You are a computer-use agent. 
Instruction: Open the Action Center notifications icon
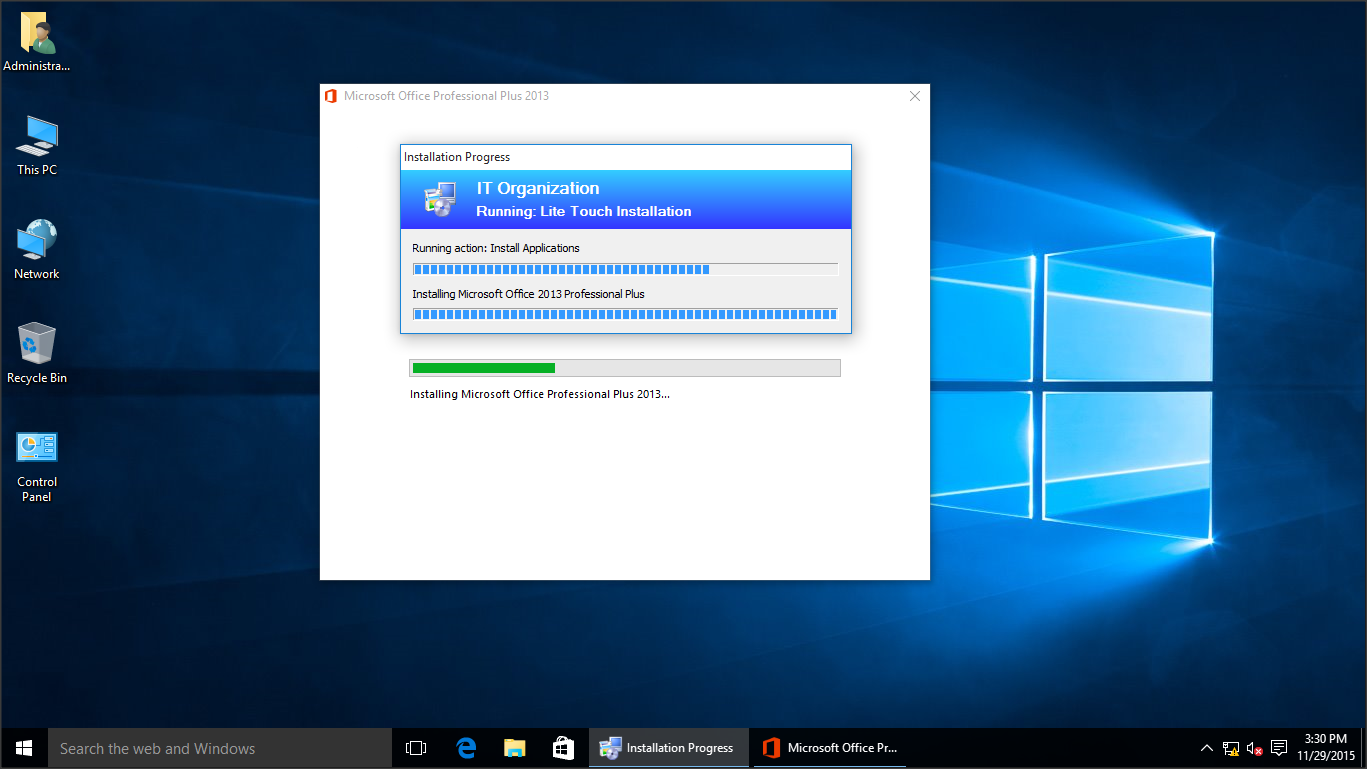tap(1278, 748)
